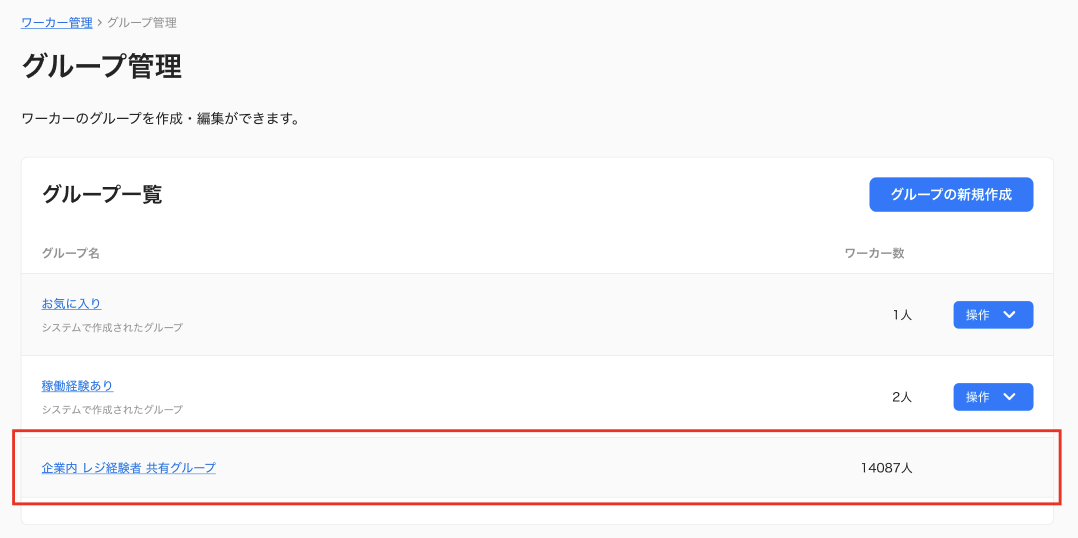The image size is (1078, 538).
Task: Click システムで作成されたグループ note under お気に入り
Action: 112,328
